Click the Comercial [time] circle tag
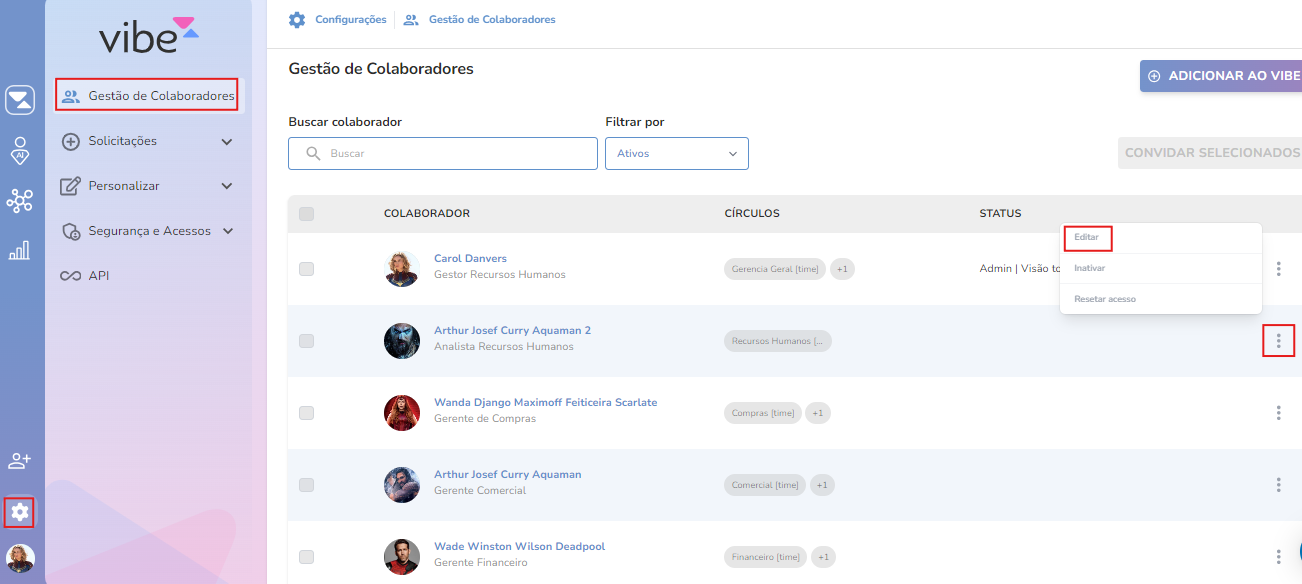The width and height of the screenshot is (1302, 584). 765,485
